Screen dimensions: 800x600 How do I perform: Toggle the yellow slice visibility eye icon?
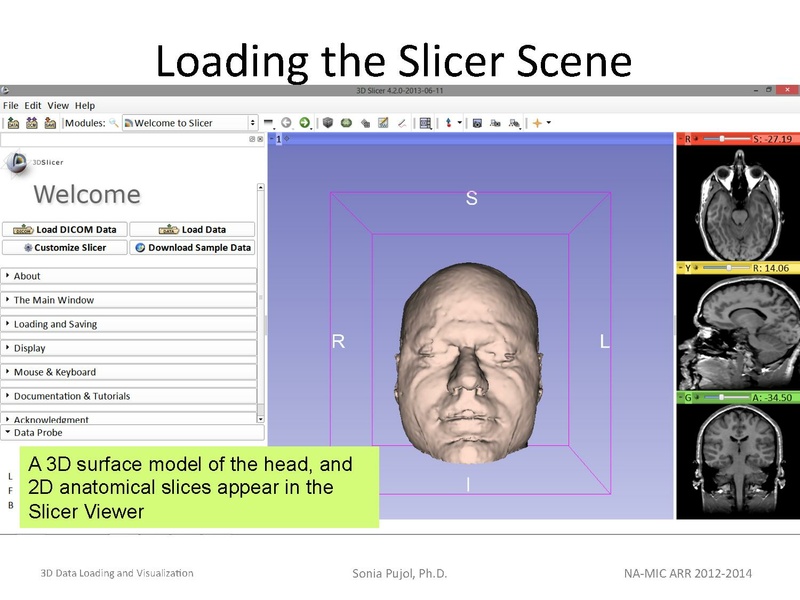click(696, 268)
